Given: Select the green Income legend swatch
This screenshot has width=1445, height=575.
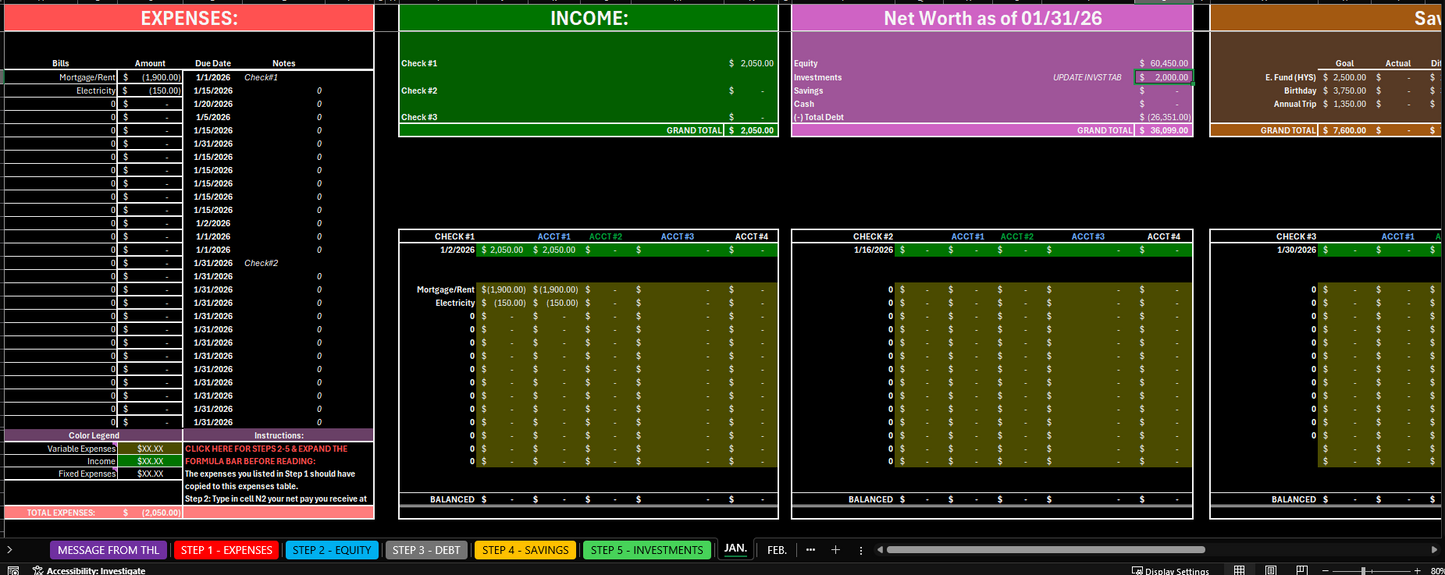Looking at the screenshot, I should point(150,461).
